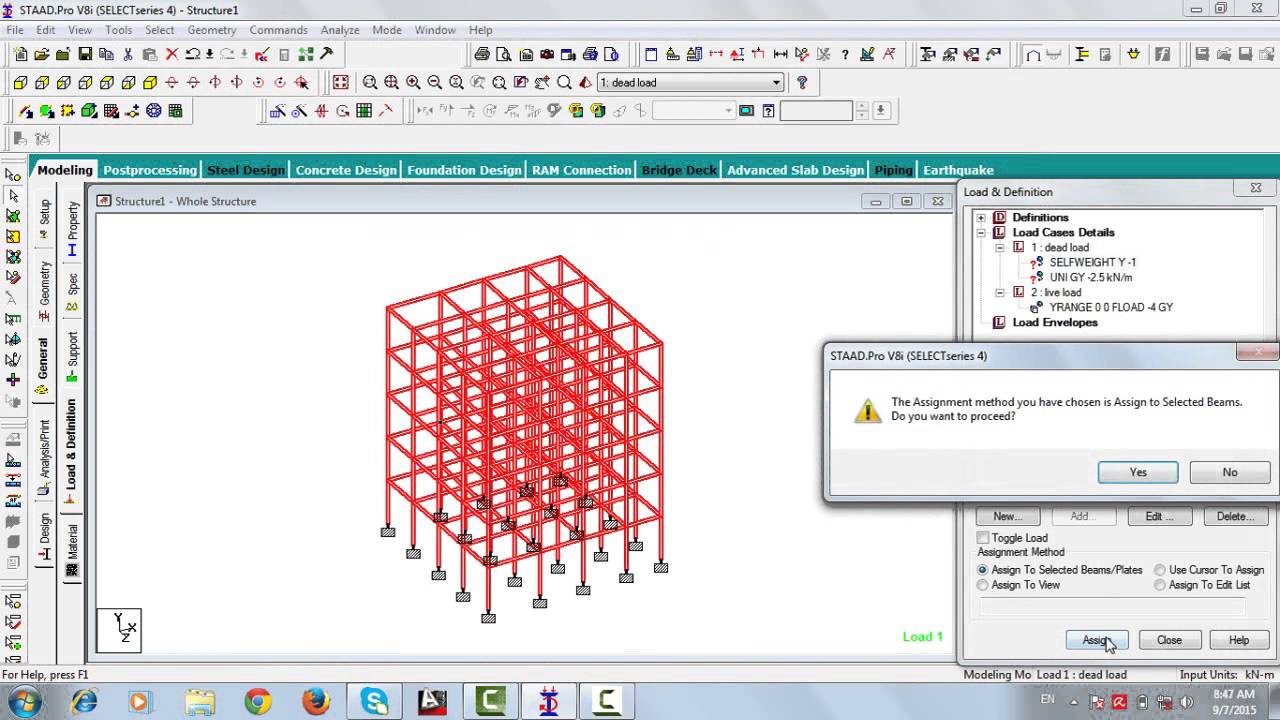Open the Support side tab
Screen dimensions: 1280x720
pos(72,356)
